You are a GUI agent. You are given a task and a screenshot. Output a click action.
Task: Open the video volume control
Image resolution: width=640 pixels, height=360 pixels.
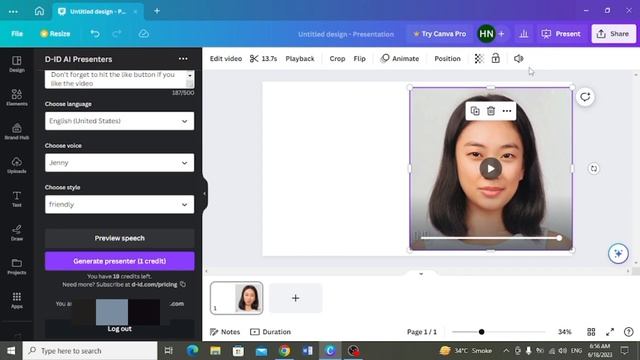(518, 59)
